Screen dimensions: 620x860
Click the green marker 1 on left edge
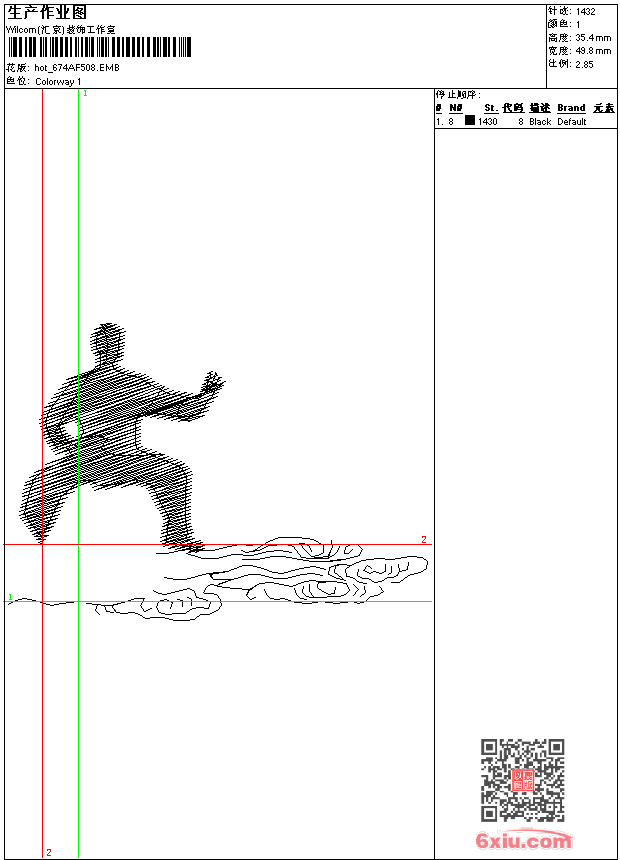(10, 597)
